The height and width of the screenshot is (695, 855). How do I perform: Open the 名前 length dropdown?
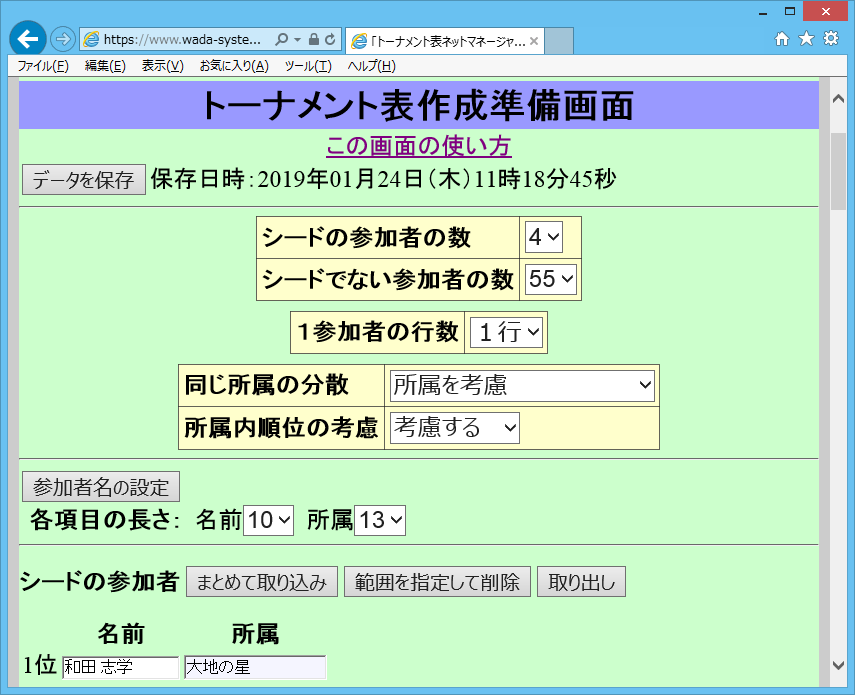[268, 520]
